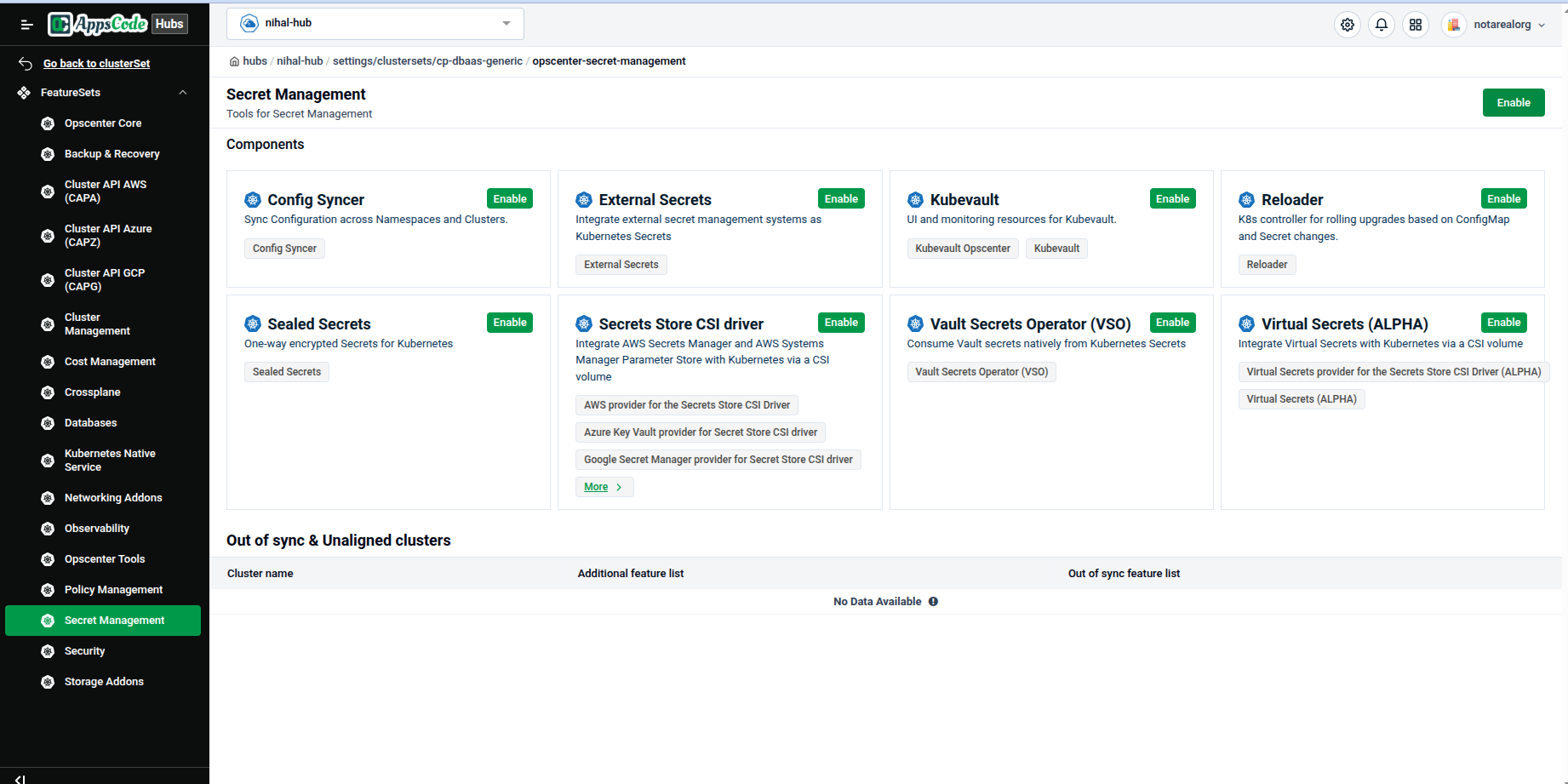Viewport: 1568px width, 784px height.
Task: Enable Virtual Secrets (ALPHA)
Action: [x=1504, y=323]
